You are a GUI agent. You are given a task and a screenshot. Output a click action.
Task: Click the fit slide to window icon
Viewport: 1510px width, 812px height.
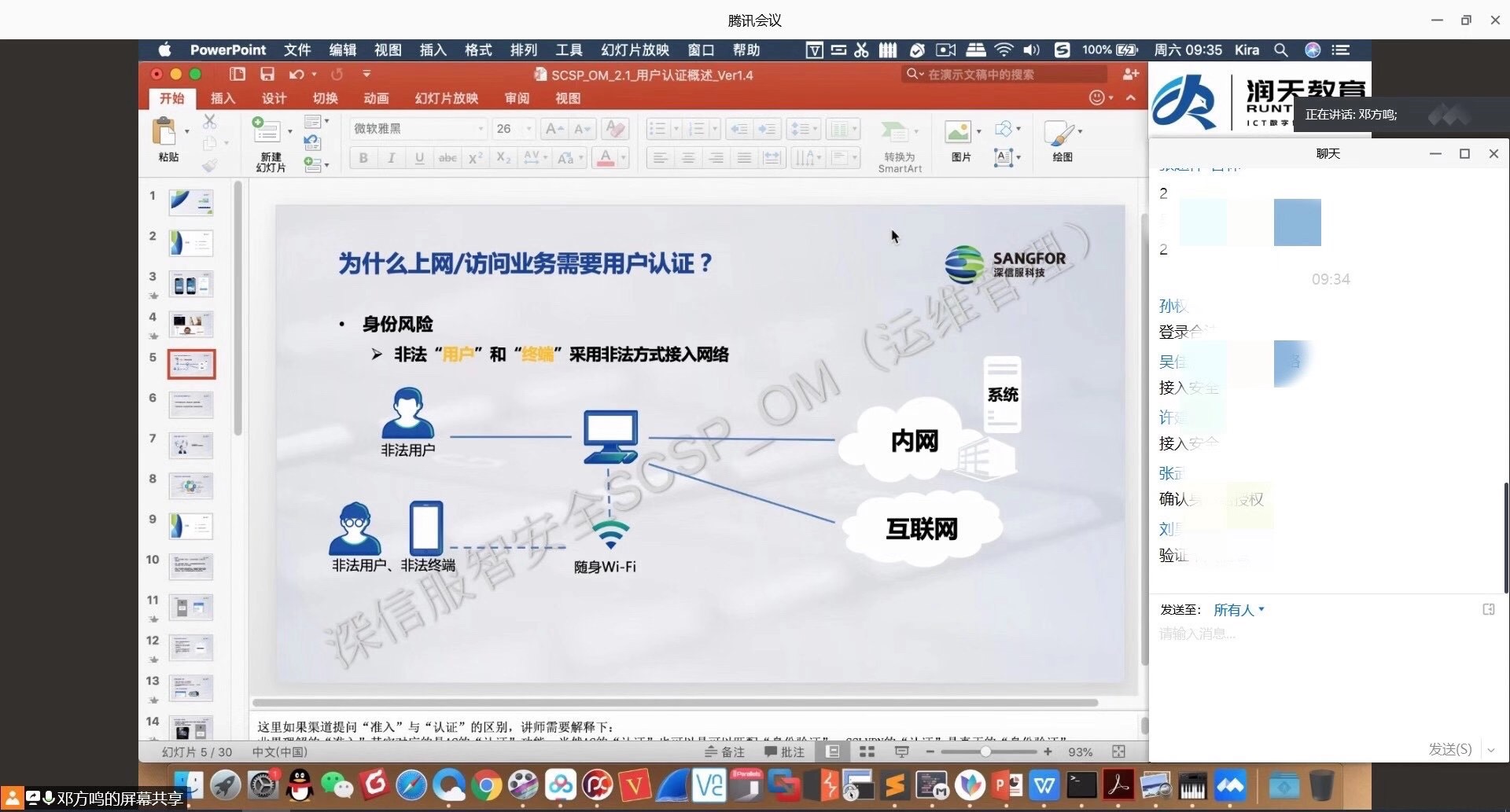(1118, 752)
